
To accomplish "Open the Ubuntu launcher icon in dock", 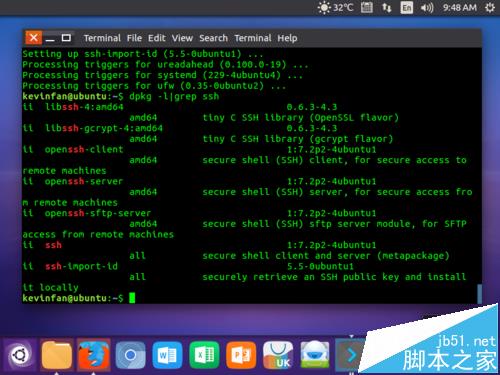I will [x=20, y=355].
